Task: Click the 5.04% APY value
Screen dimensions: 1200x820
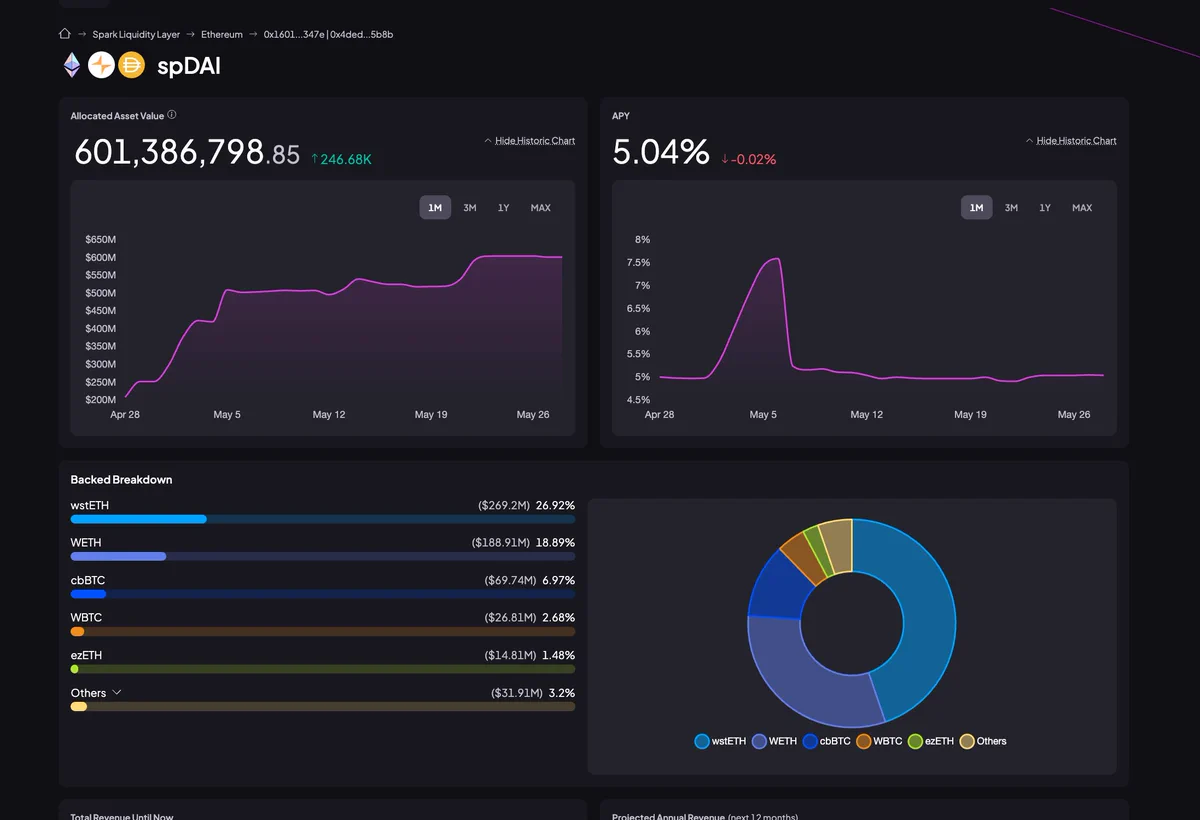Action: [661, 153]
